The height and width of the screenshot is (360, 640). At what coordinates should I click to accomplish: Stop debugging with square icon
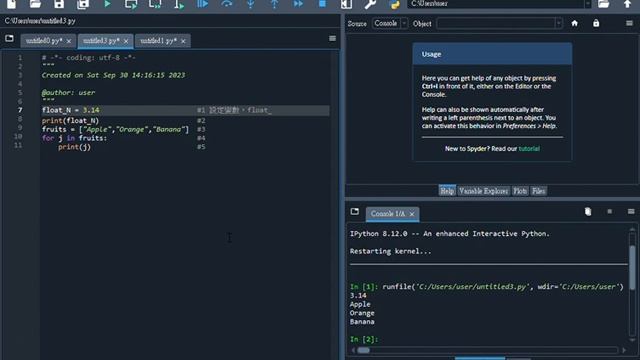point(322,4)
